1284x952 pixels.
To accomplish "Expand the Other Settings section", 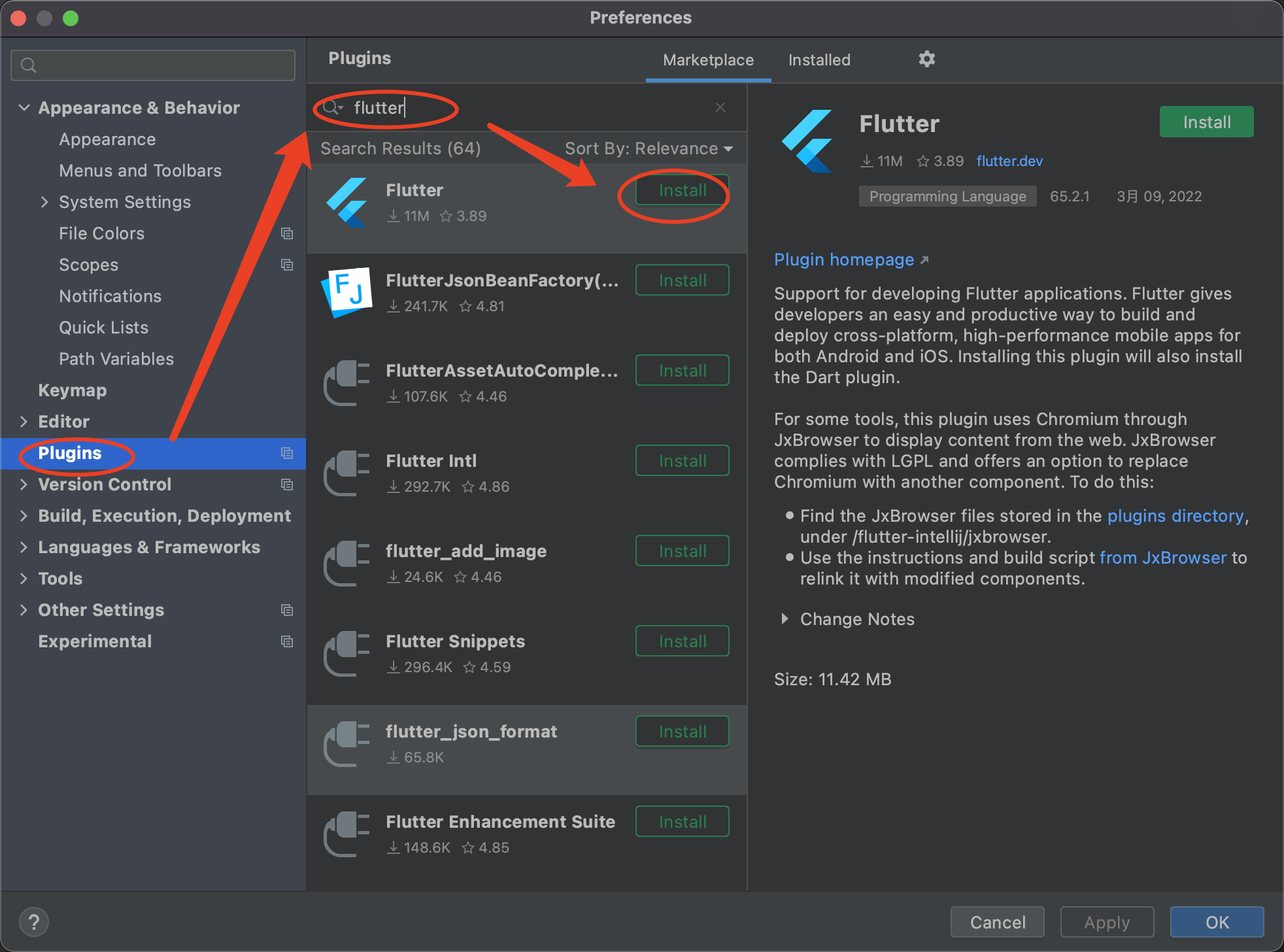I will [x=24, y=610].
